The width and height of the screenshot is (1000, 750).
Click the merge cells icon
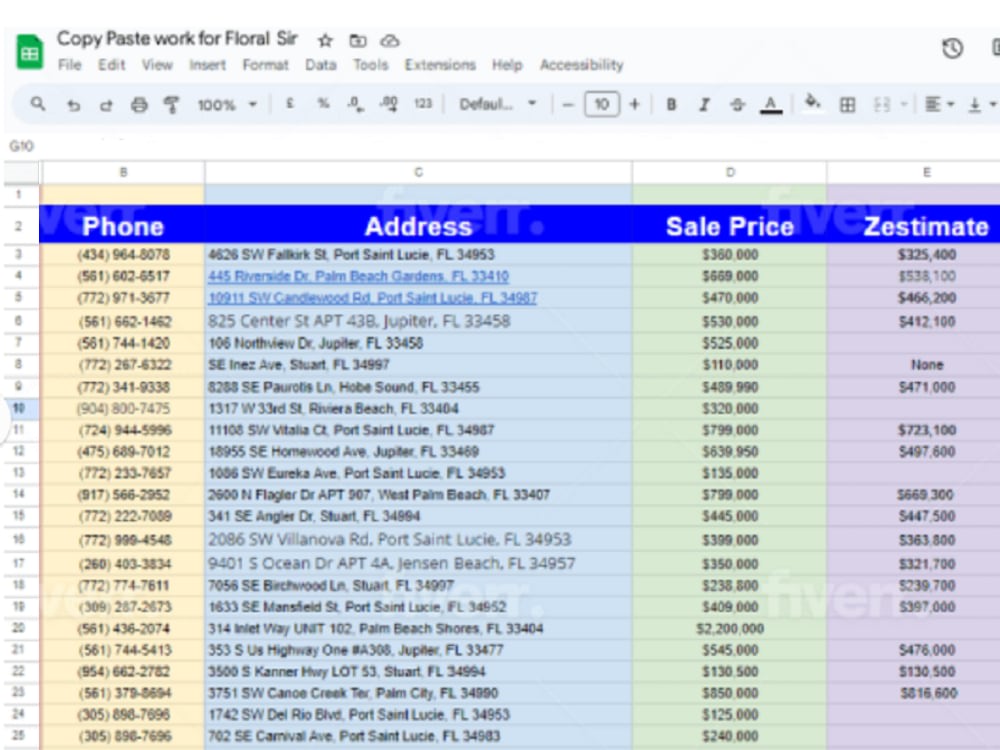881,105
